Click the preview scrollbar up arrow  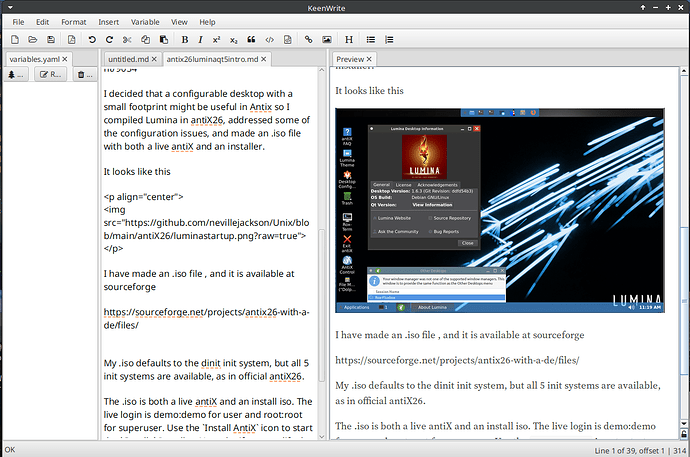tap(684, 70)
